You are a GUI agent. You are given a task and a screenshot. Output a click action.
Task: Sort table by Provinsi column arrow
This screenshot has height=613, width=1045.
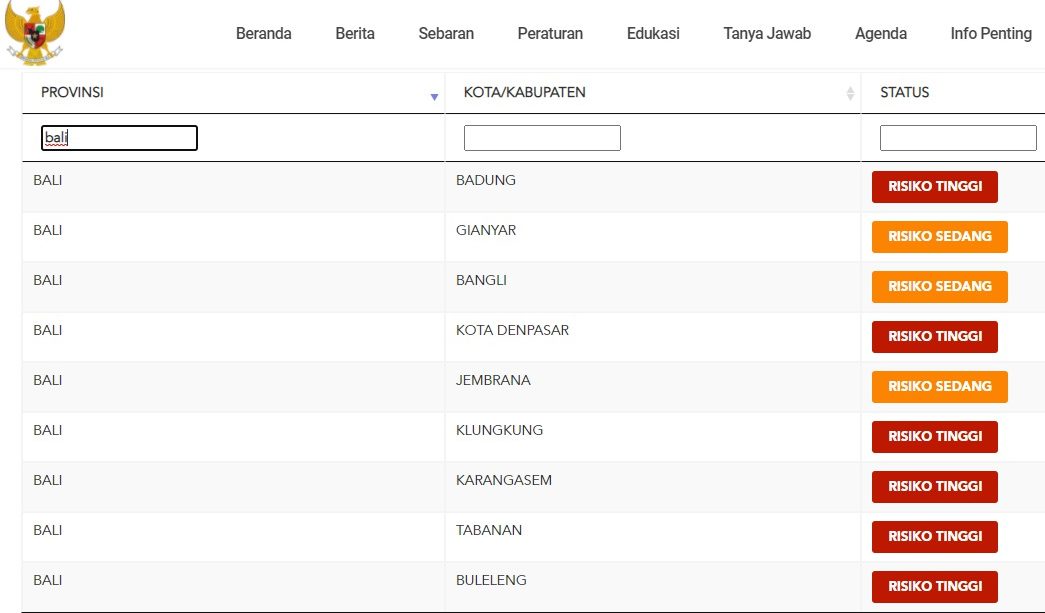[x=434, y=96]
